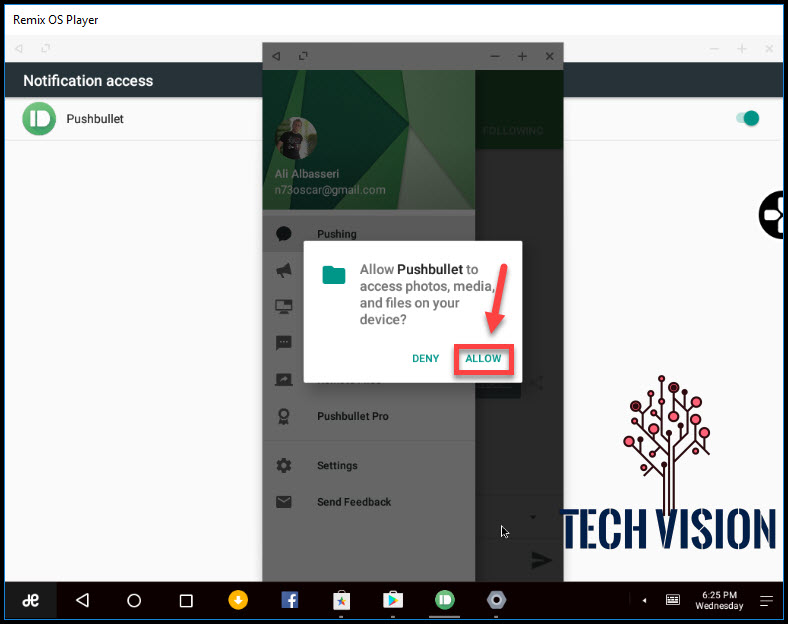Image resolution: width=788 pixels, height=624 pixels.
Task: Click the remote files laptop icon
Action: click(x=283, y=379)
